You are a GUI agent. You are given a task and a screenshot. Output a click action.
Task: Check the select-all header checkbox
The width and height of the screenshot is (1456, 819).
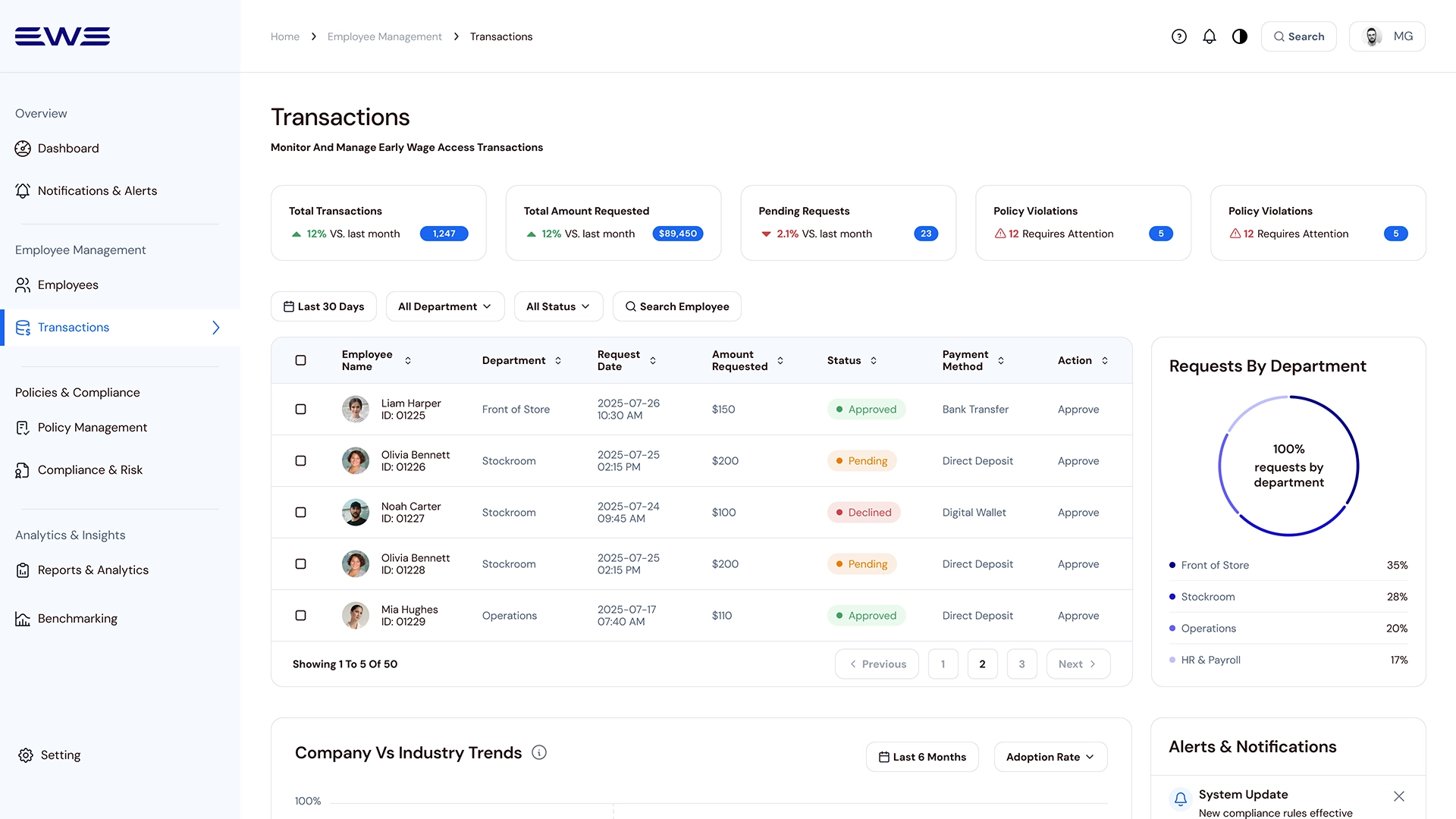300,360
